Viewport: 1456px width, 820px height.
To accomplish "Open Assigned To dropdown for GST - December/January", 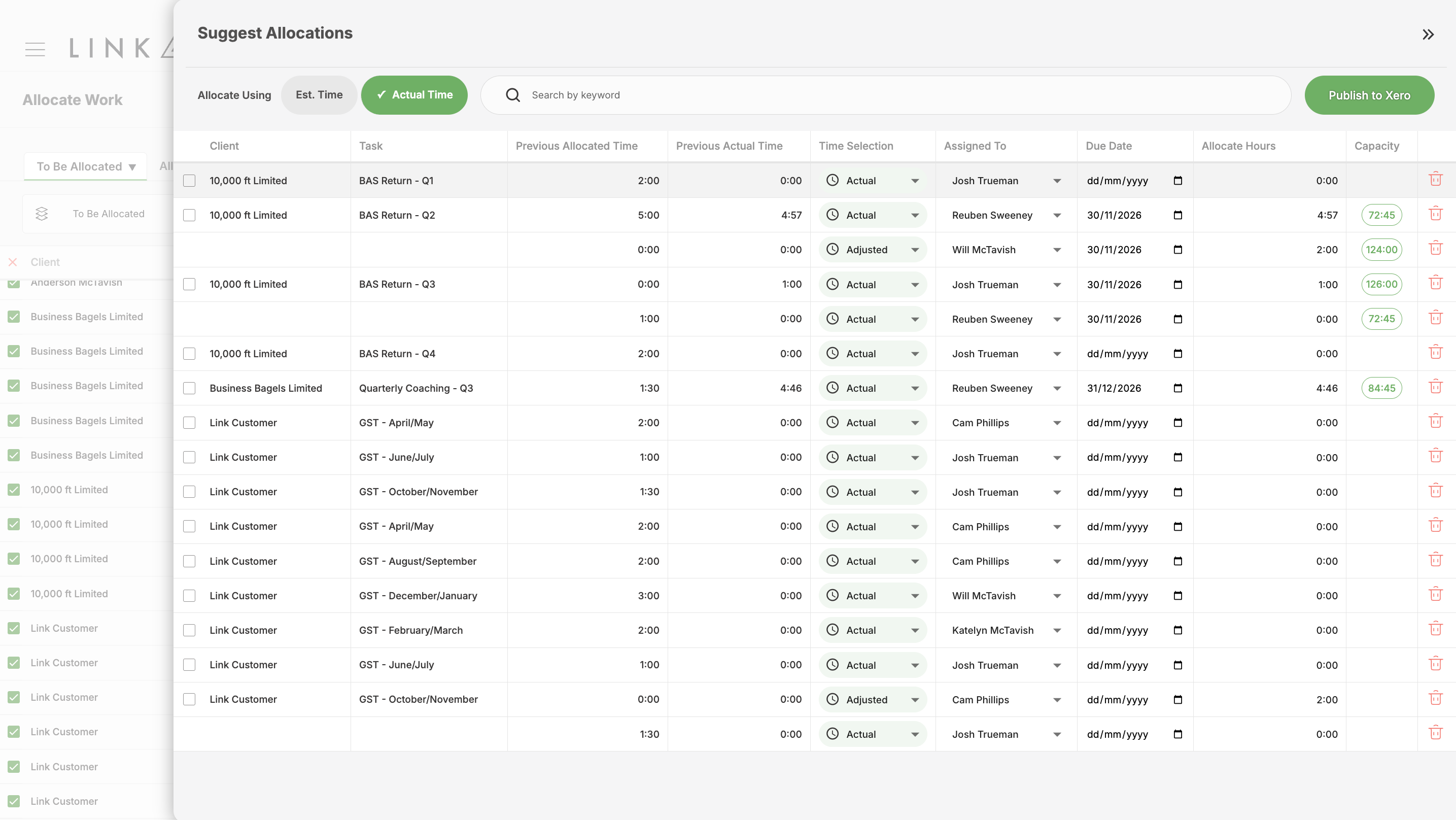I will (x=1006, y=596).
